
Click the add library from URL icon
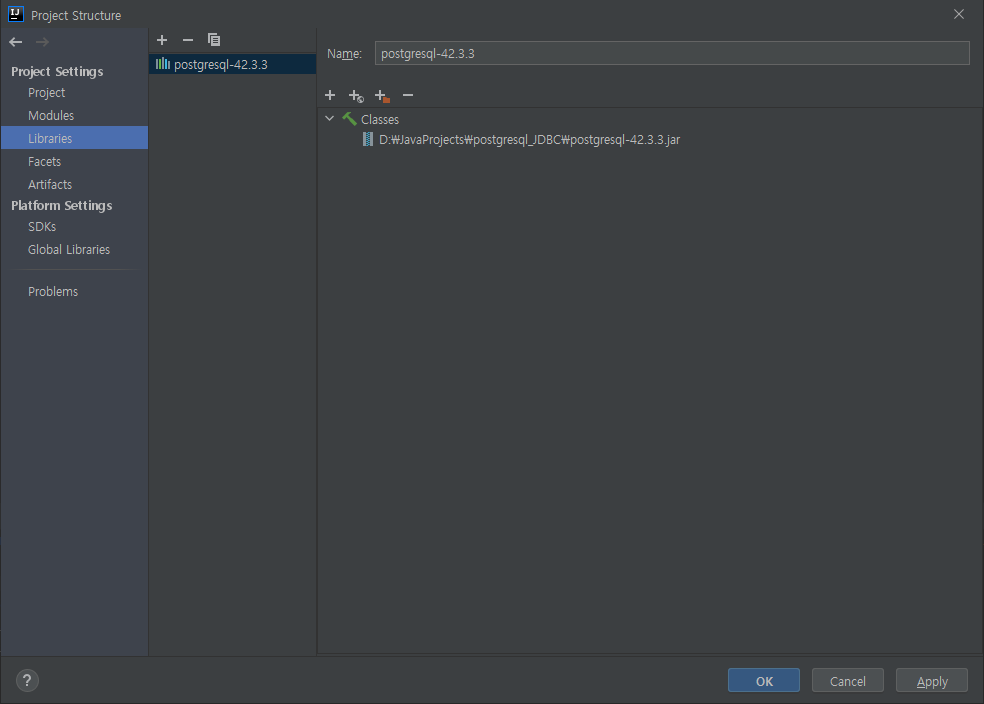coord(356,95)
